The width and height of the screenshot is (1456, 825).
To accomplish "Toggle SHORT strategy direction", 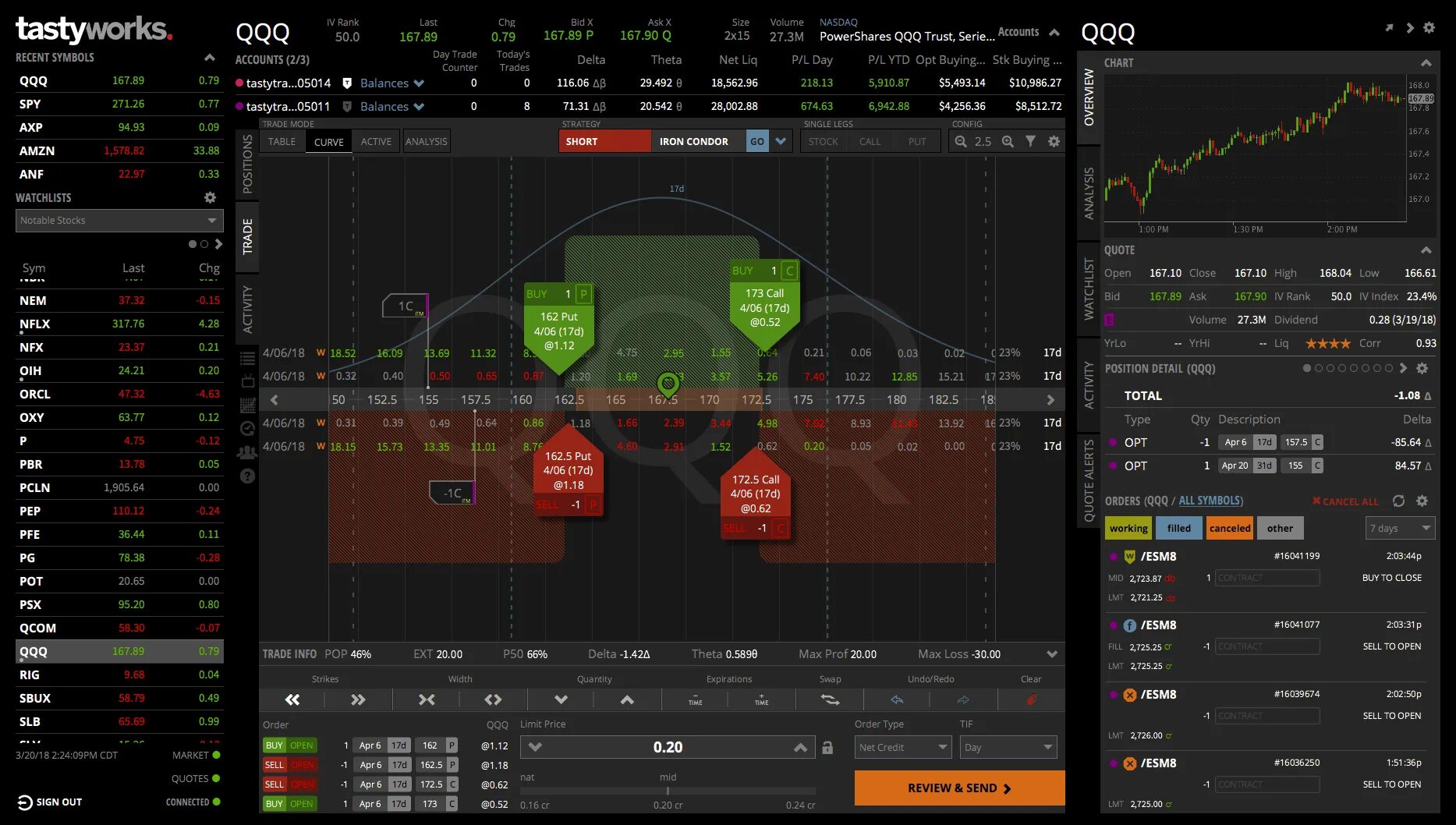I will [604, 141].
